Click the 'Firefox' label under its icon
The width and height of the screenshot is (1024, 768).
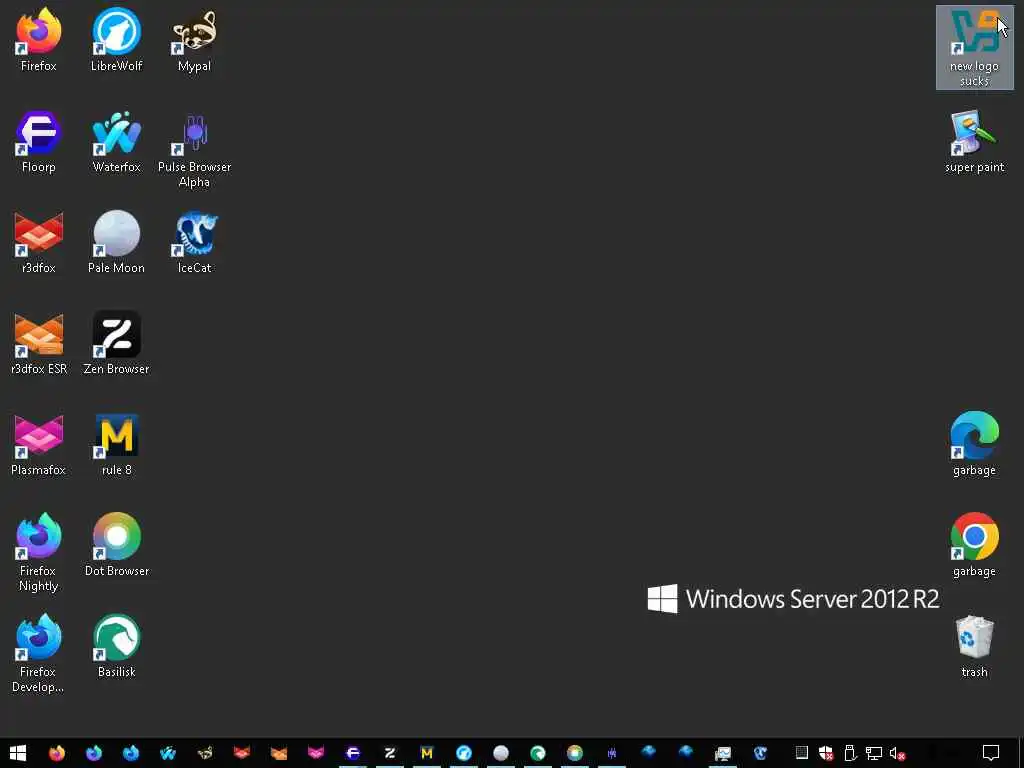pyautogui.click(x=39, y=66)
